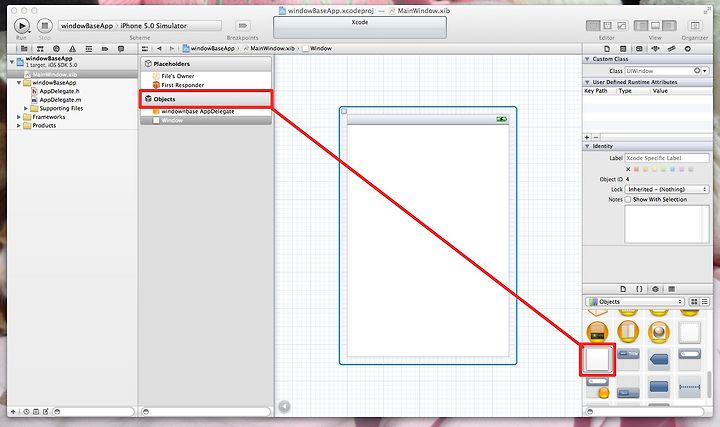The image size is (720, 427).
Task: Show the File Template library
Action: point(623,289)
